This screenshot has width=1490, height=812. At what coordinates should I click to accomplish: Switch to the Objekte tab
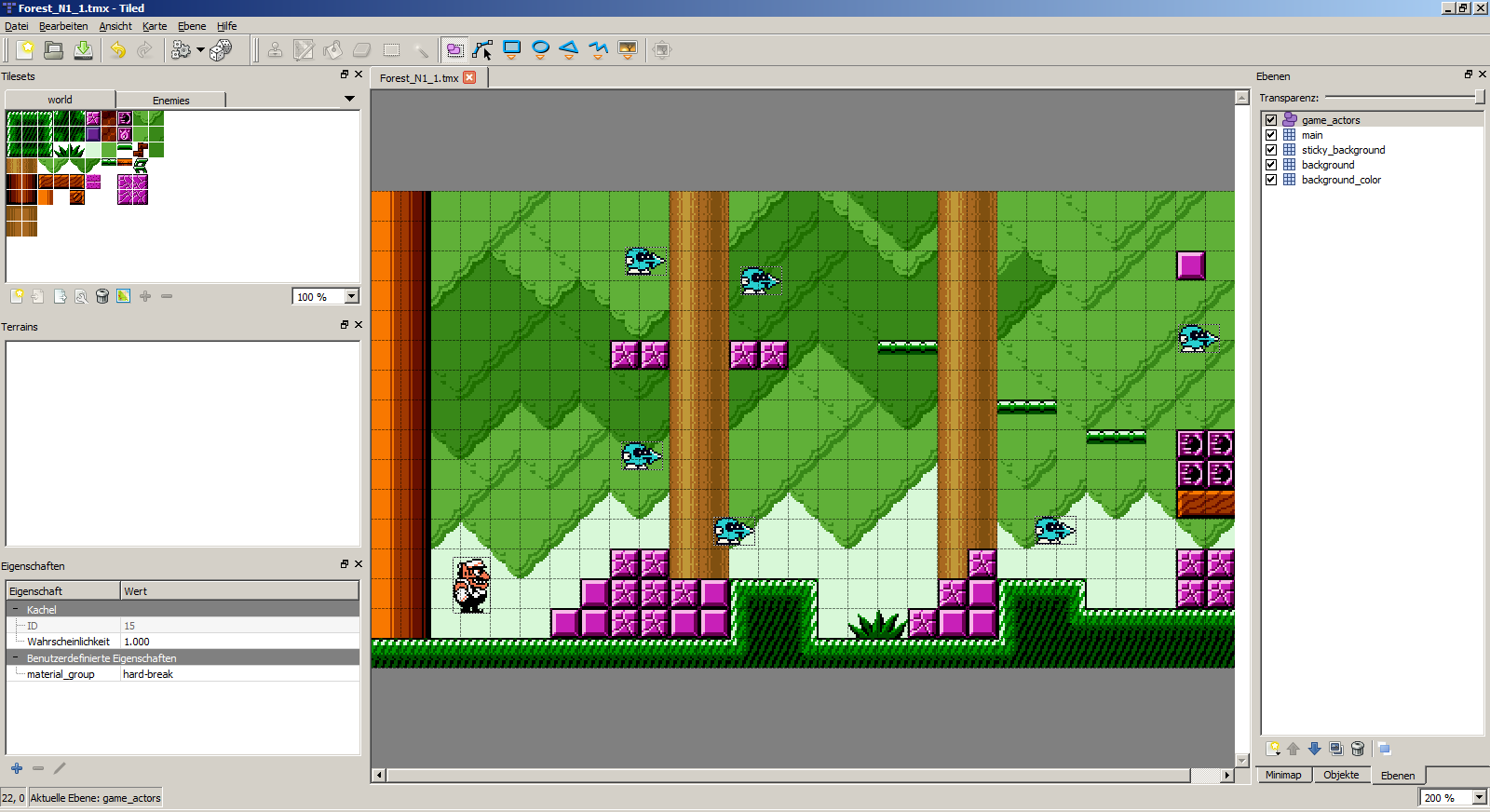(1341, 775)
